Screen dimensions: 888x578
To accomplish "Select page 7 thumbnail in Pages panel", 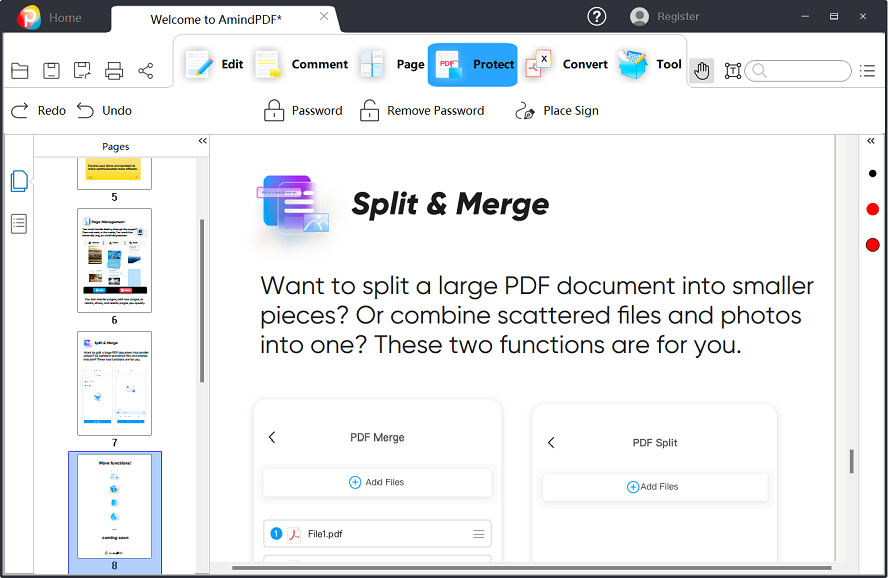I will click(114, 383).
